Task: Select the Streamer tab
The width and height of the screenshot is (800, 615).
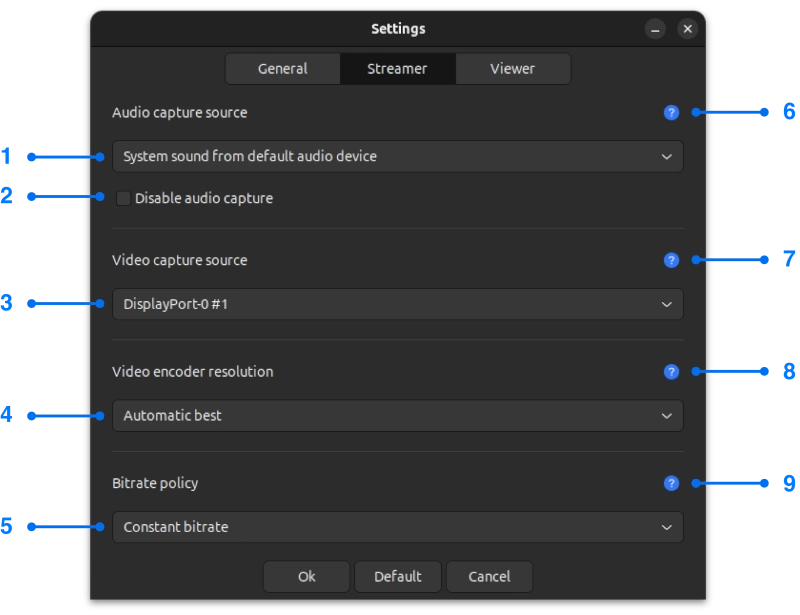Action: (397, 68)
